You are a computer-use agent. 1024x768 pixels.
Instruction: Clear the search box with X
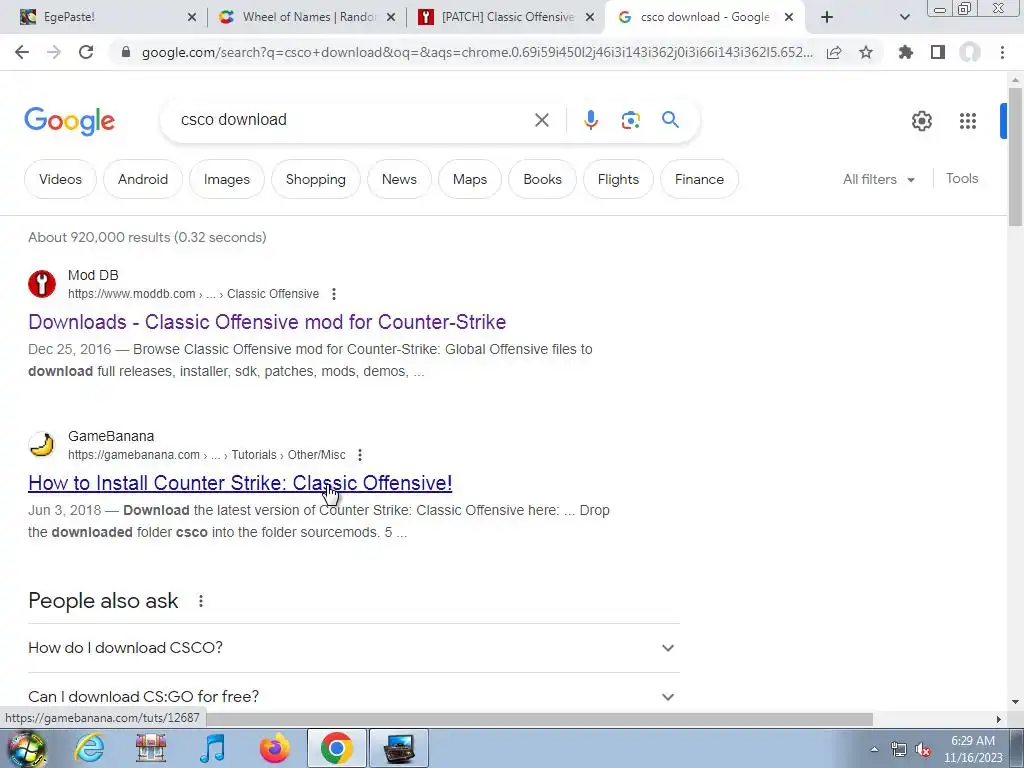tap(541, 120)
